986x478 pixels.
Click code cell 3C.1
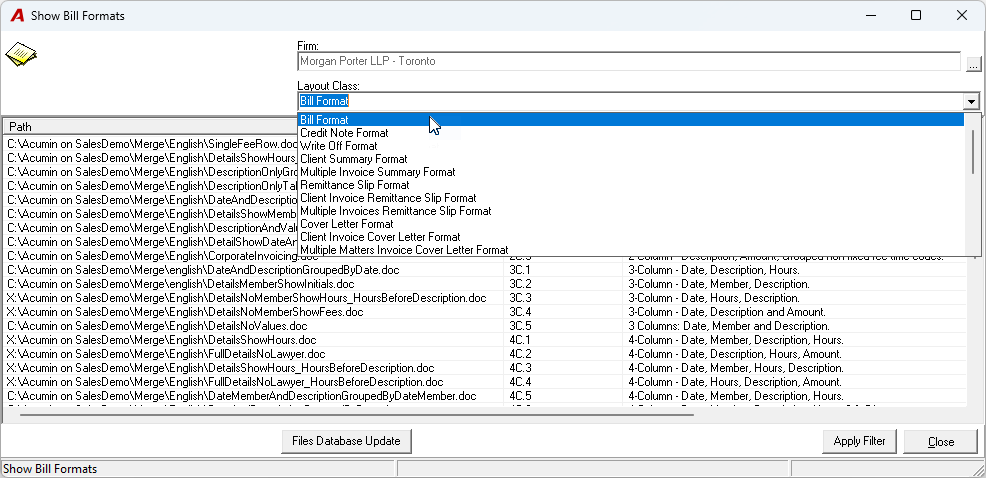pos(520,270)
